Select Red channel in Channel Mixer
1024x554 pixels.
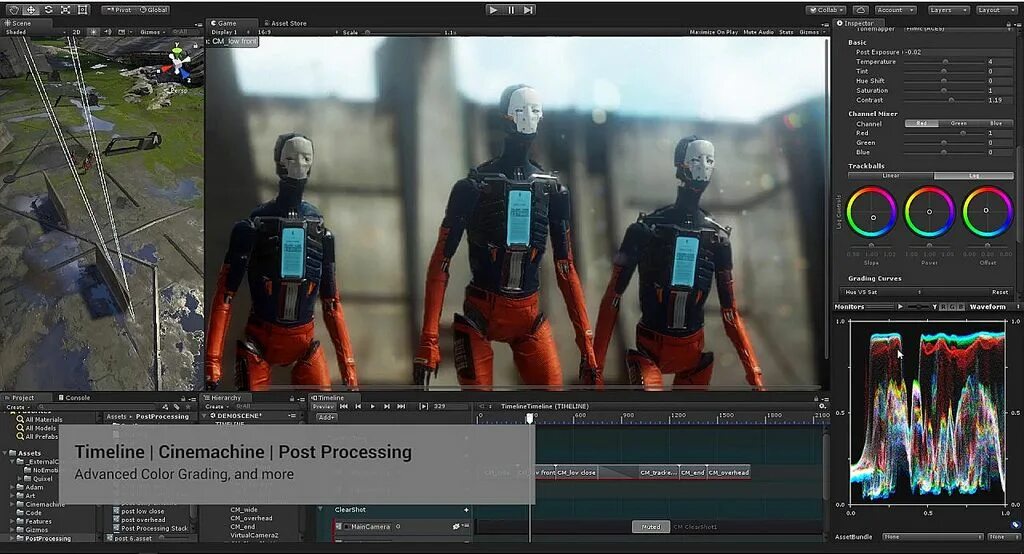[x=921, y=123]
